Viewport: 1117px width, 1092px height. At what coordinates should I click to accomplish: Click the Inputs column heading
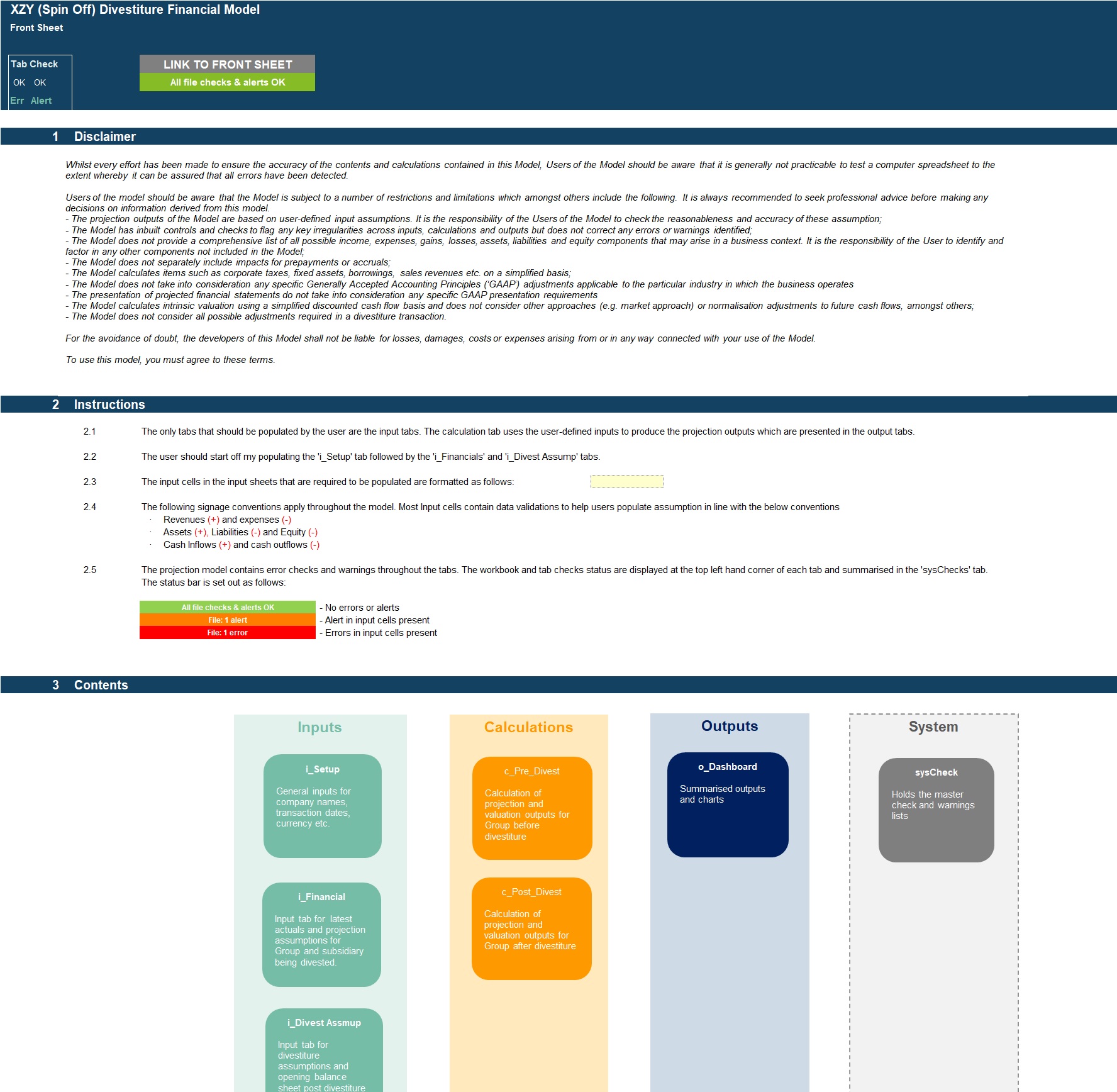[x=320, y=727]
